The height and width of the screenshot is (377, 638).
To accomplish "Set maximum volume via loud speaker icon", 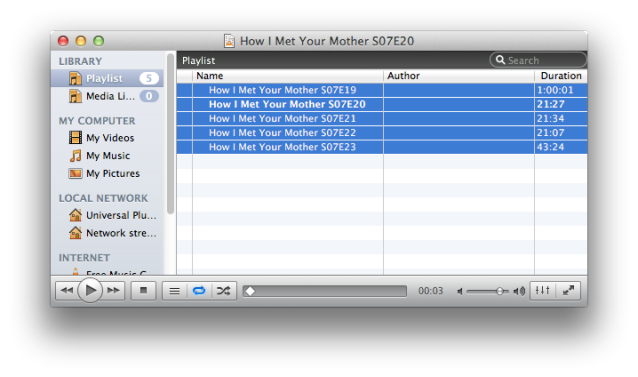I will pos(519,291).
